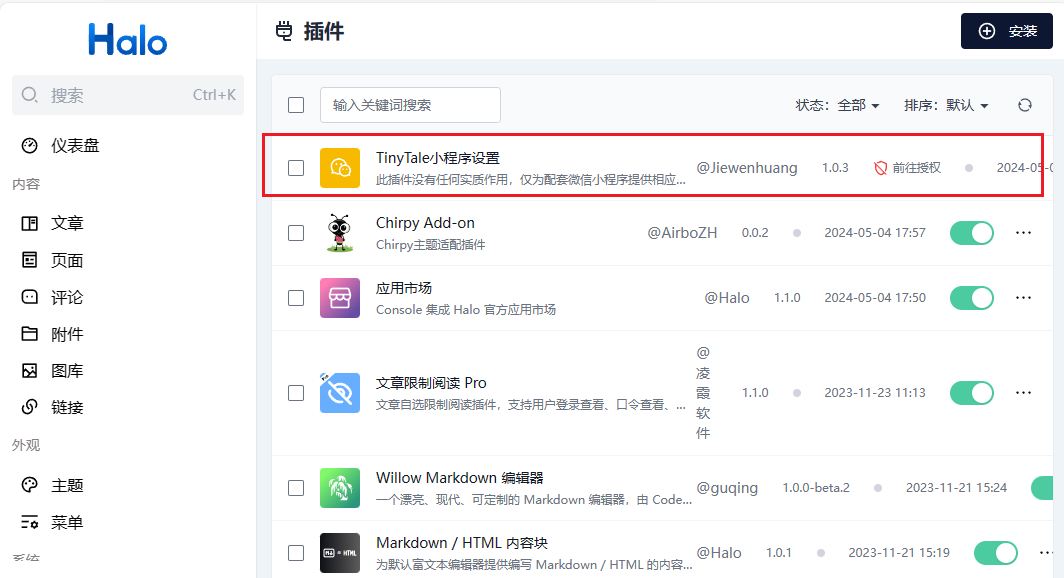Click author @guqing

[x=727, y=488]
